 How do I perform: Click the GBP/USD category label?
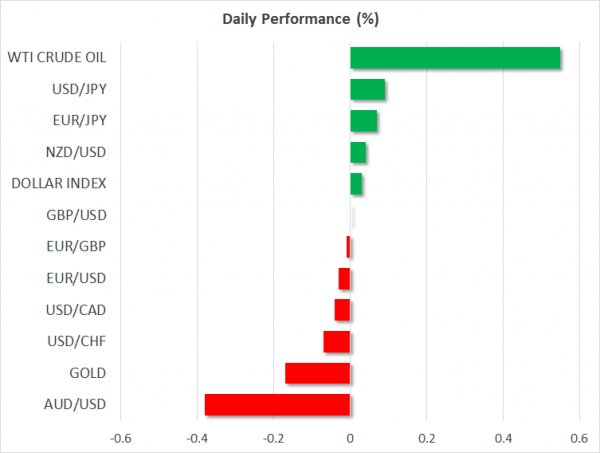[x=77, y=215]
